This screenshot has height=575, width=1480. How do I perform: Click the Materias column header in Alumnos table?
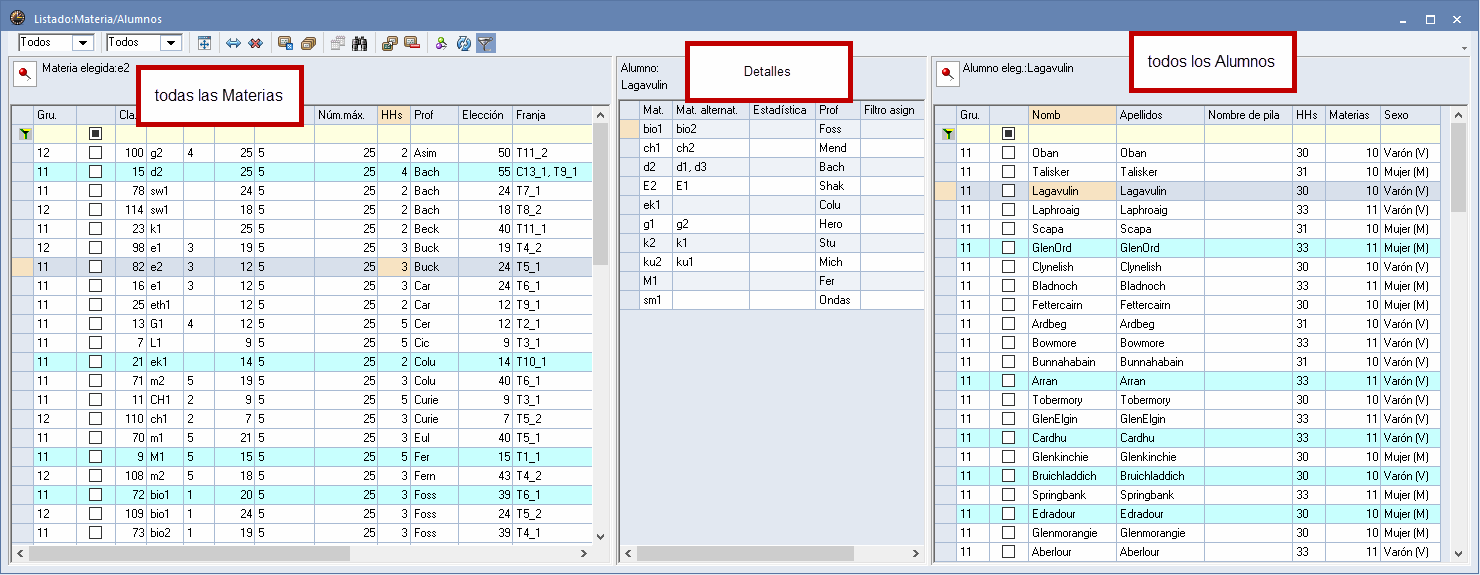coord(1353,115)
